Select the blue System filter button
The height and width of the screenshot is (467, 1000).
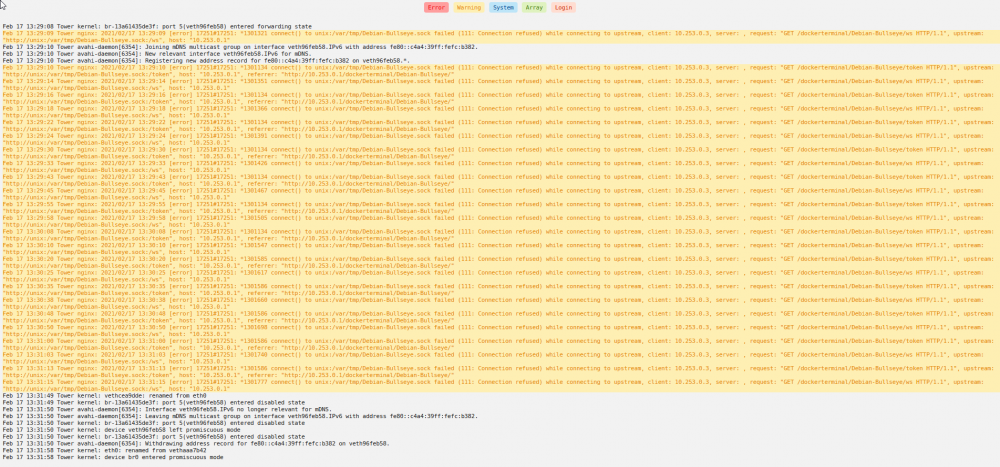pos(503,8)
